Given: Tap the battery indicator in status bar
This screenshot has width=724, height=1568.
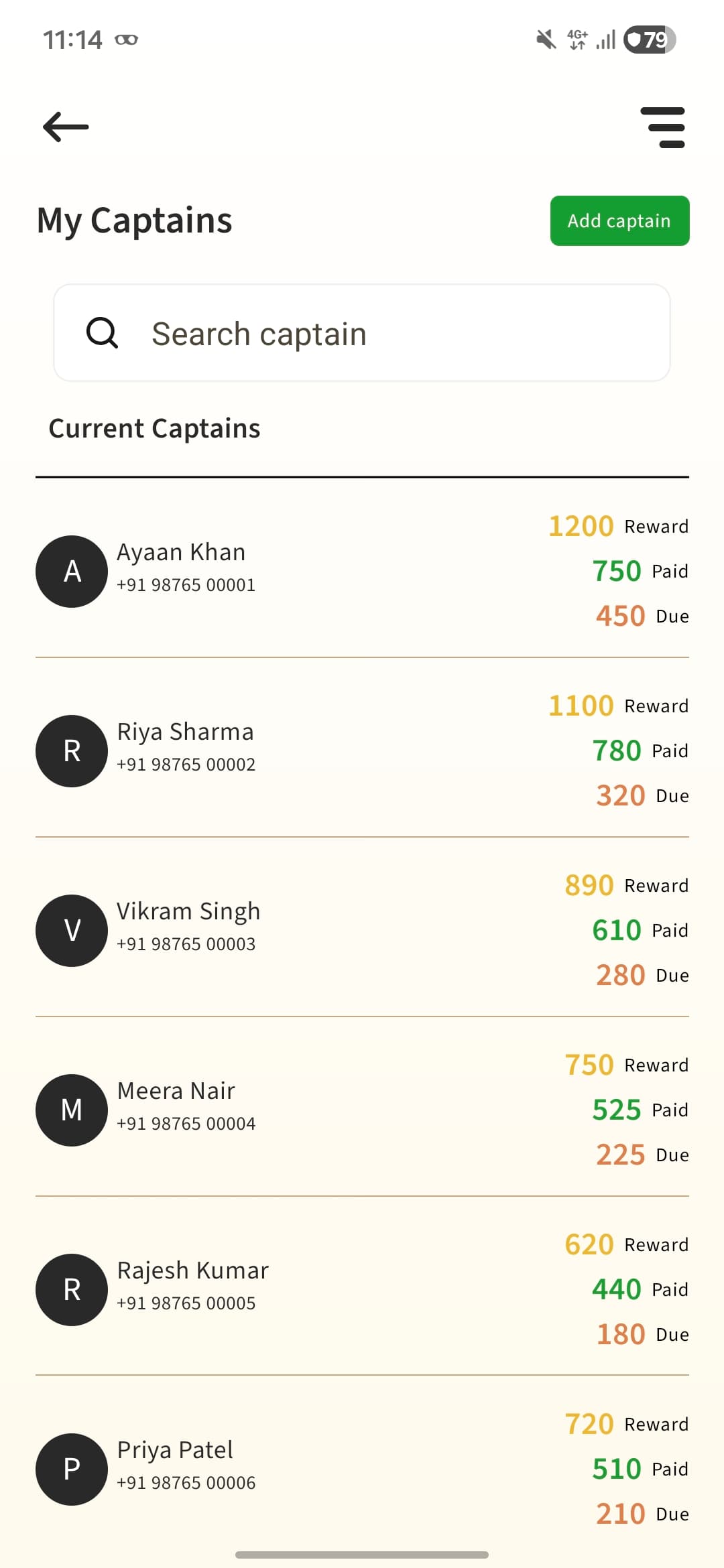Looking at the screenshot, I should pyautogui.click(x=649, y=40).
